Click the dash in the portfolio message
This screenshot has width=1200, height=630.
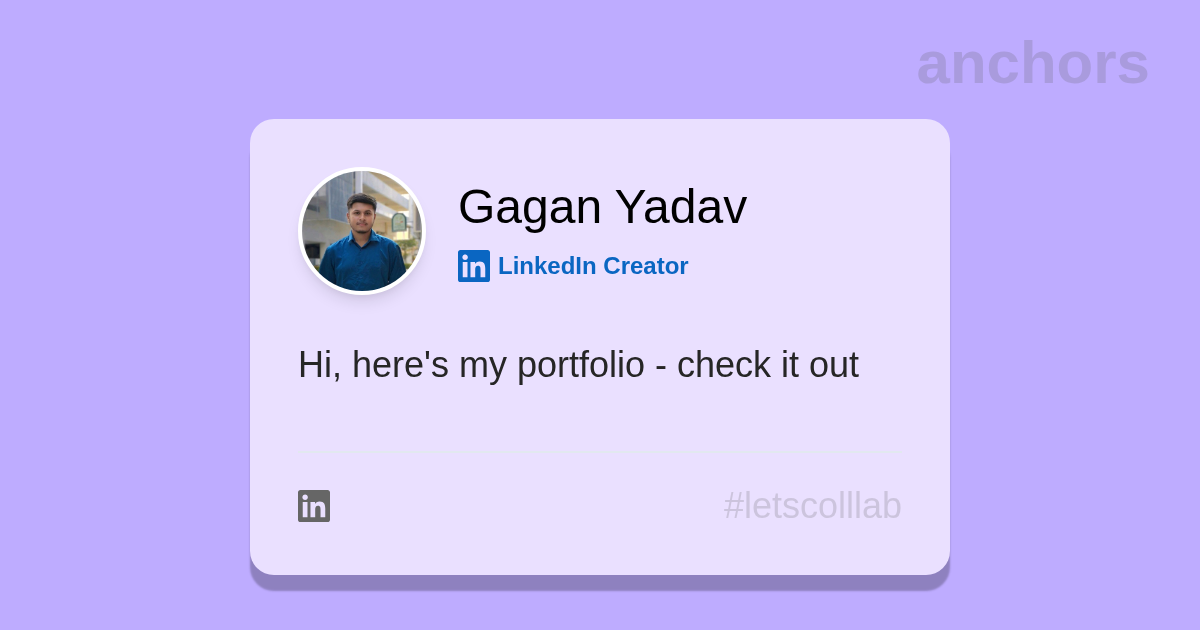point(661,367)
